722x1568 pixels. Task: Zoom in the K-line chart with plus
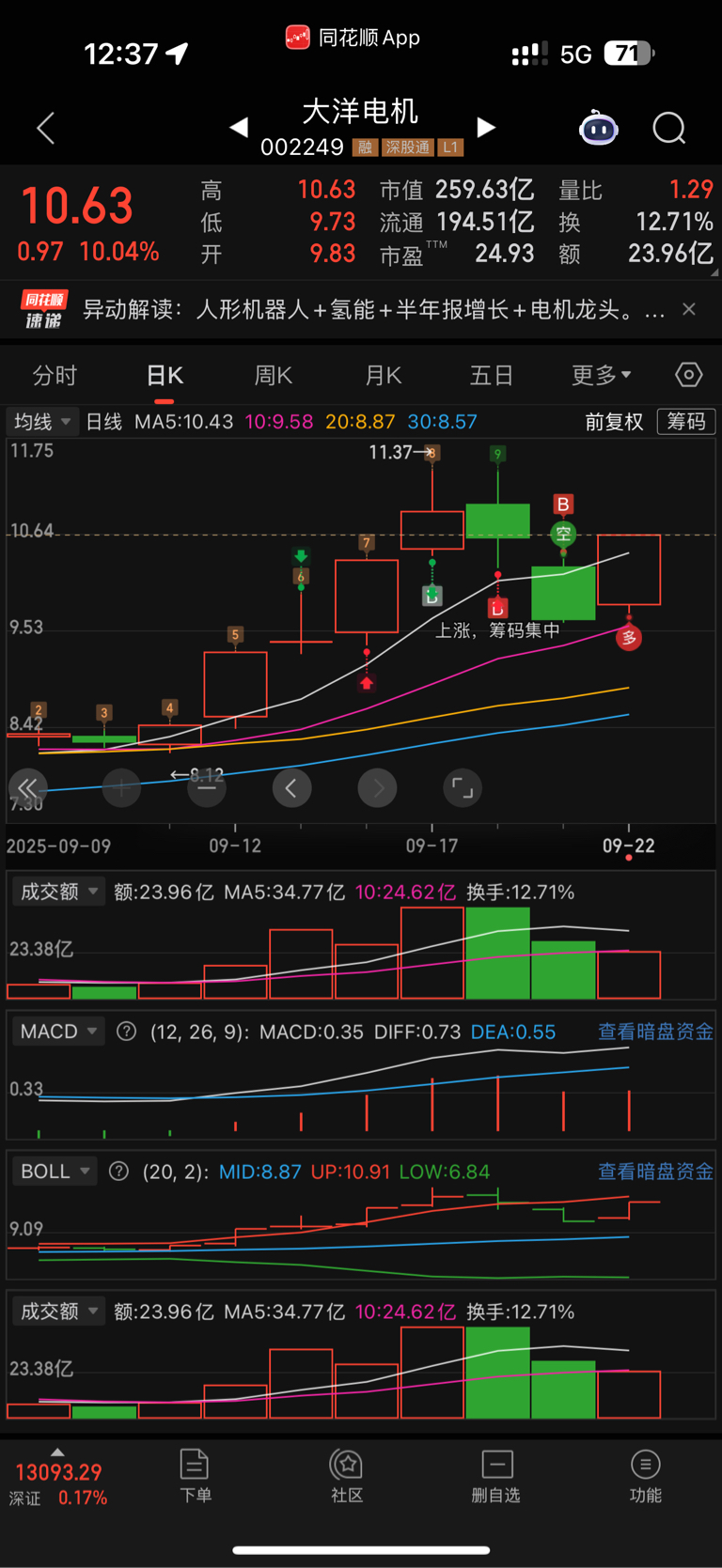[121, 787]
